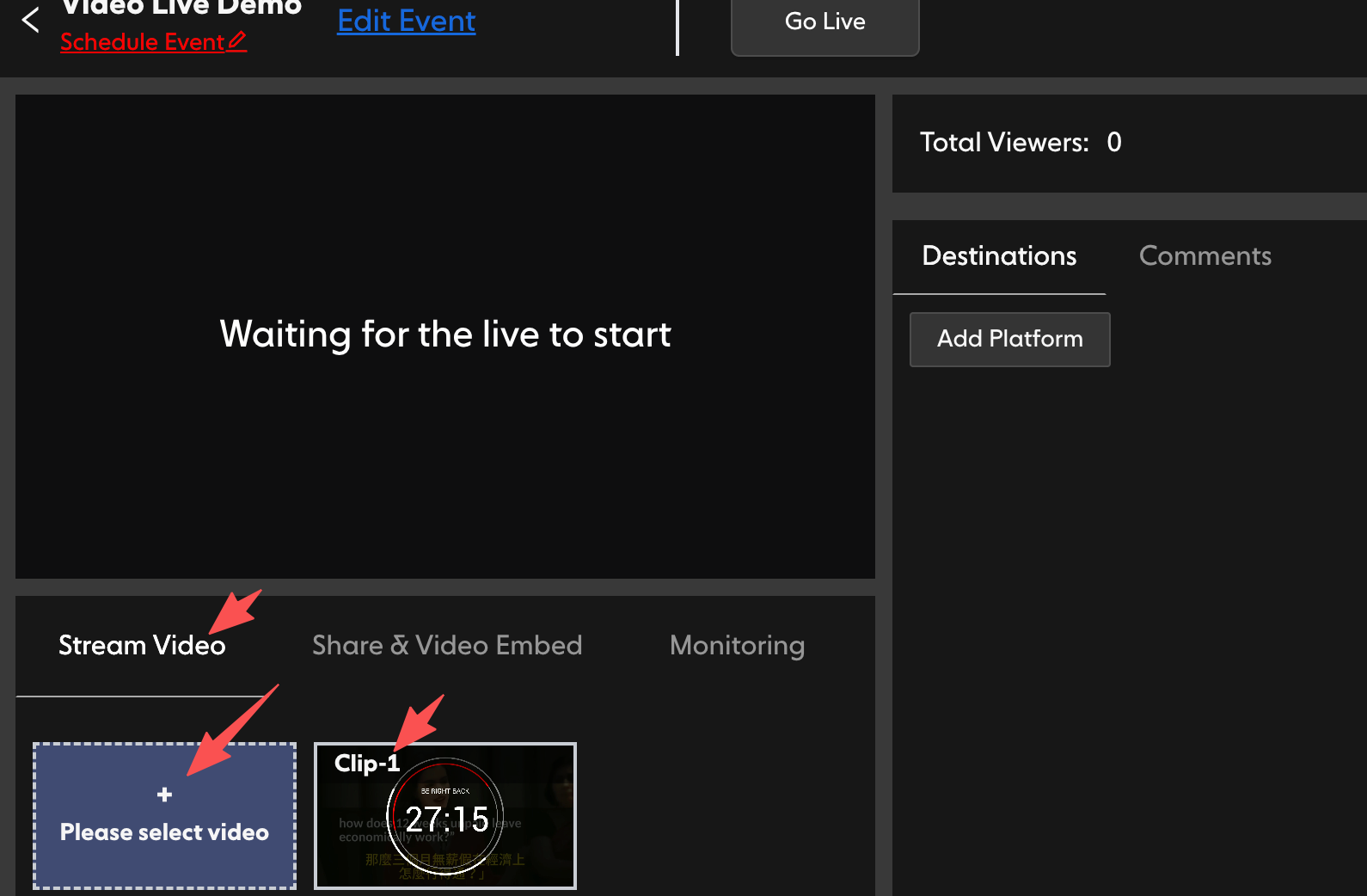
Task: Click the Add Platform button
Action: pos(1010,339)
